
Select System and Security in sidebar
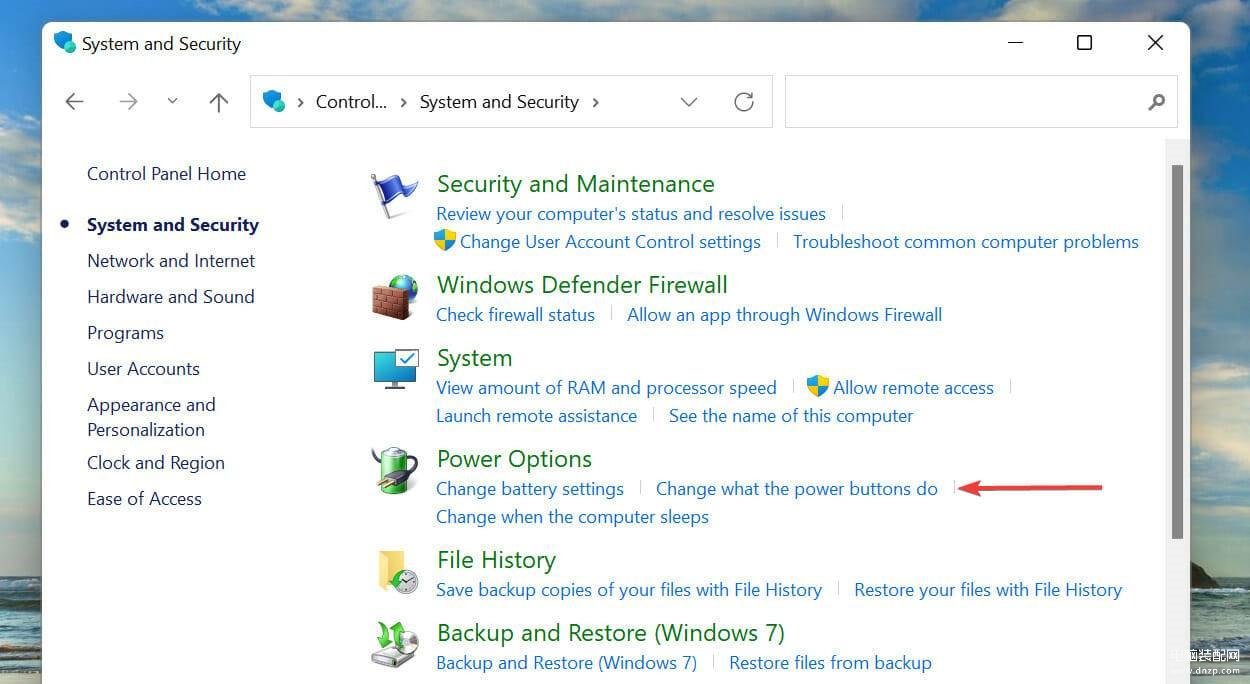pos(173,224)
